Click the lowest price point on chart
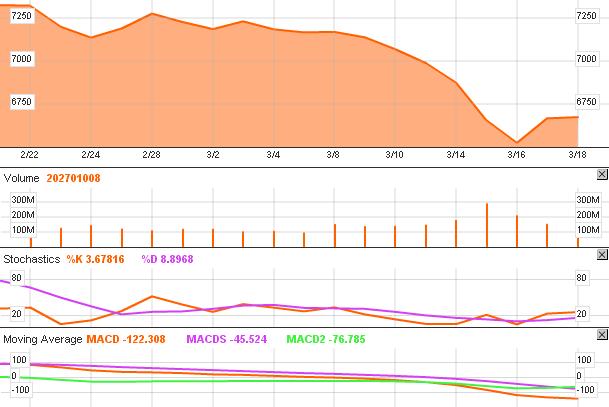609x407 pixels. [x=516, y=142]
